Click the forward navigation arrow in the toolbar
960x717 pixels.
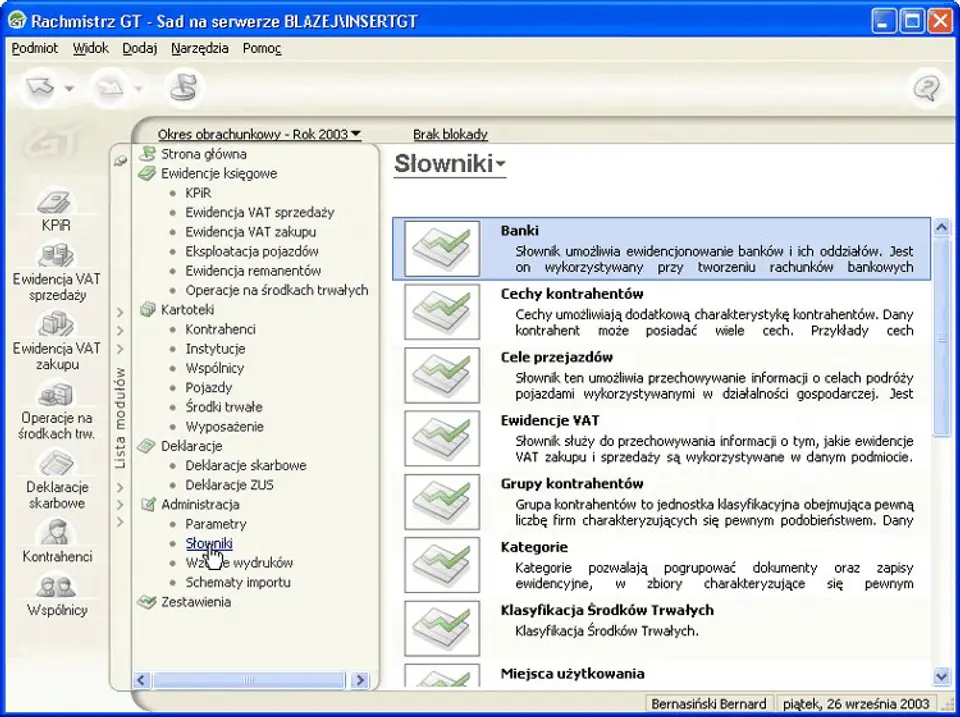(111, 88)
